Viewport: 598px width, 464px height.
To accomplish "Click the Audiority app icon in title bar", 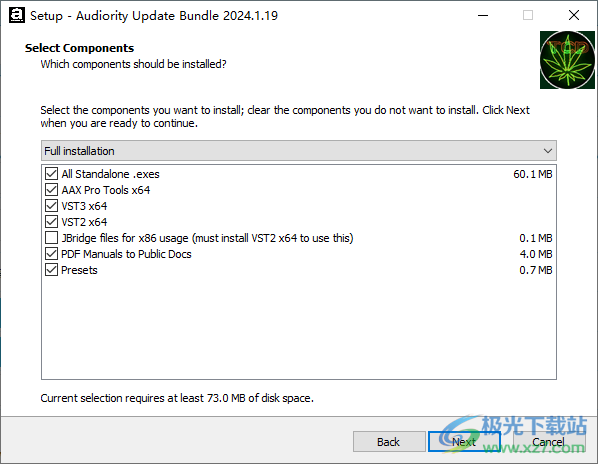I will point(16,15).
